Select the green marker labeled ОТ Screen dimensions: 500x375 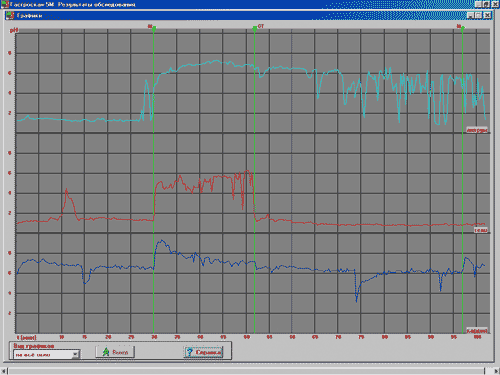255,29
